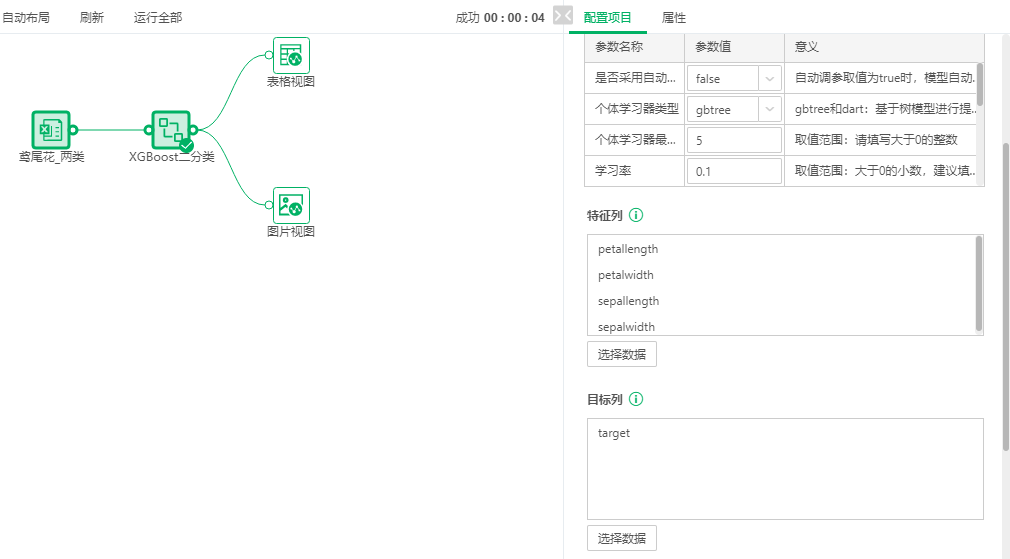Switch to the 配置项目 tab
The width and height of the screenshot is (1010, 559).
coord(607,17)
